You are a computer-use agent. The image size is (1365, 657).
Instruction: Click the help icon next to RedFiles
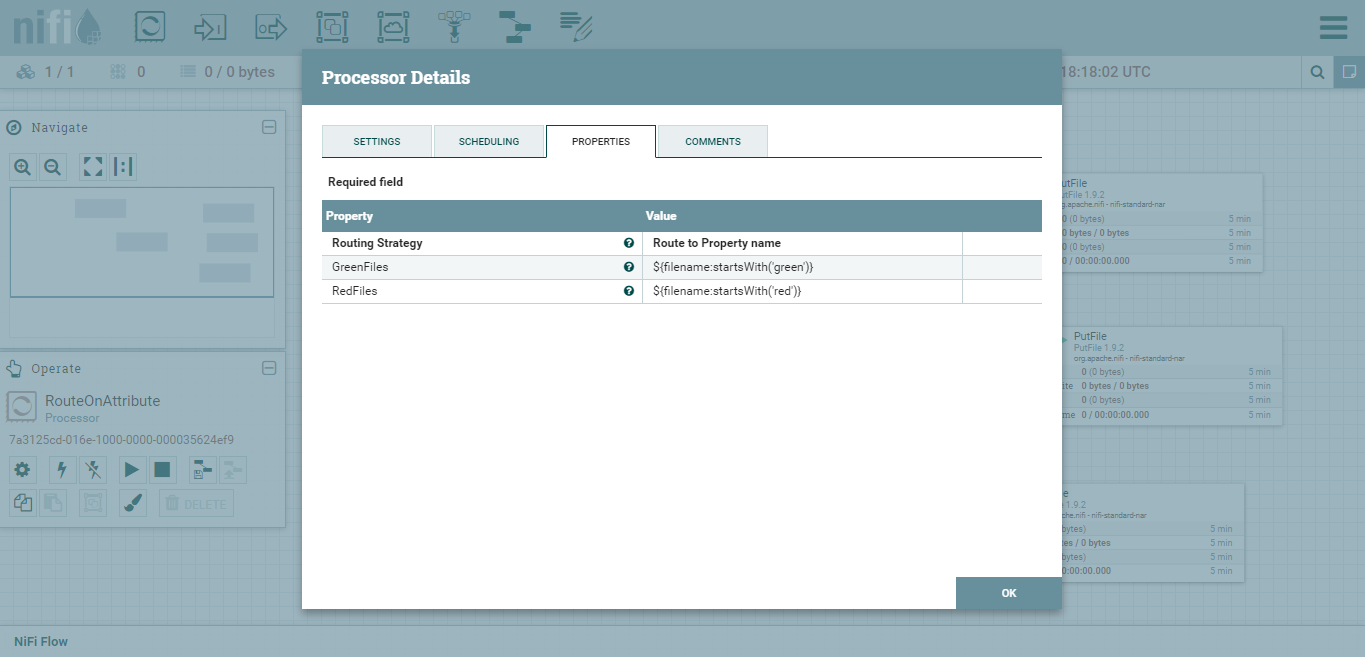click(x=629, y=291)
